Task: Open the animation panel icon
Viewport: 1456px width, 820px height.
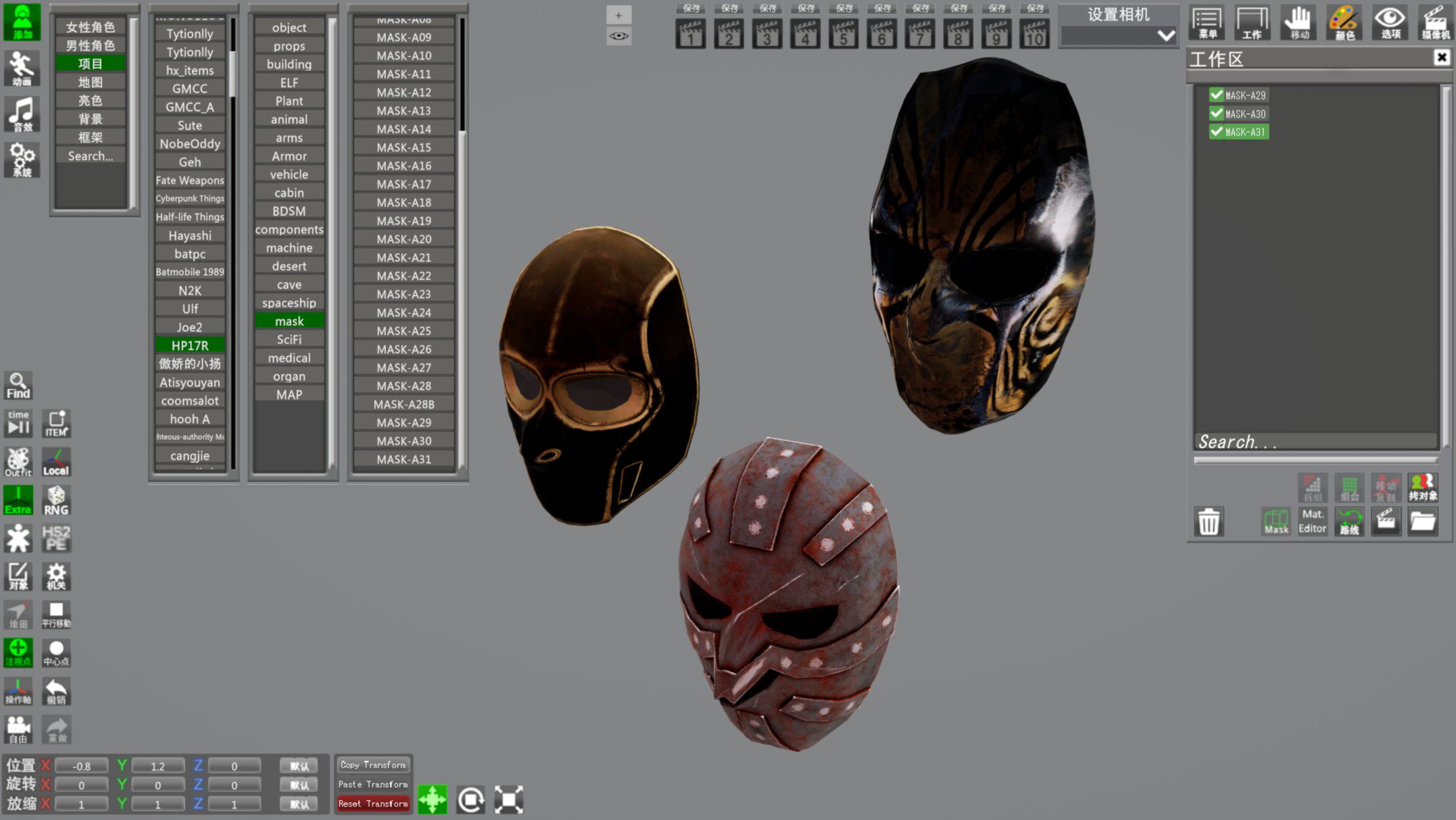Action: click(x=21, y=68)
